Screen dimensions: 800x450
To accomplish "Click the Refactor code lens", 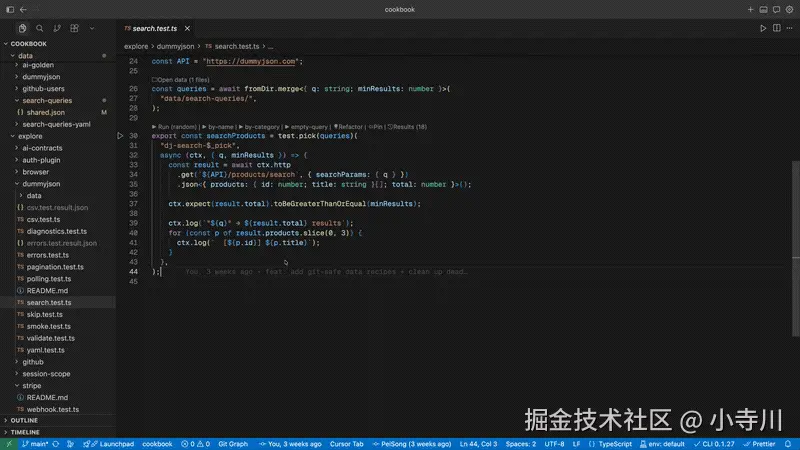I will (348, 127).
